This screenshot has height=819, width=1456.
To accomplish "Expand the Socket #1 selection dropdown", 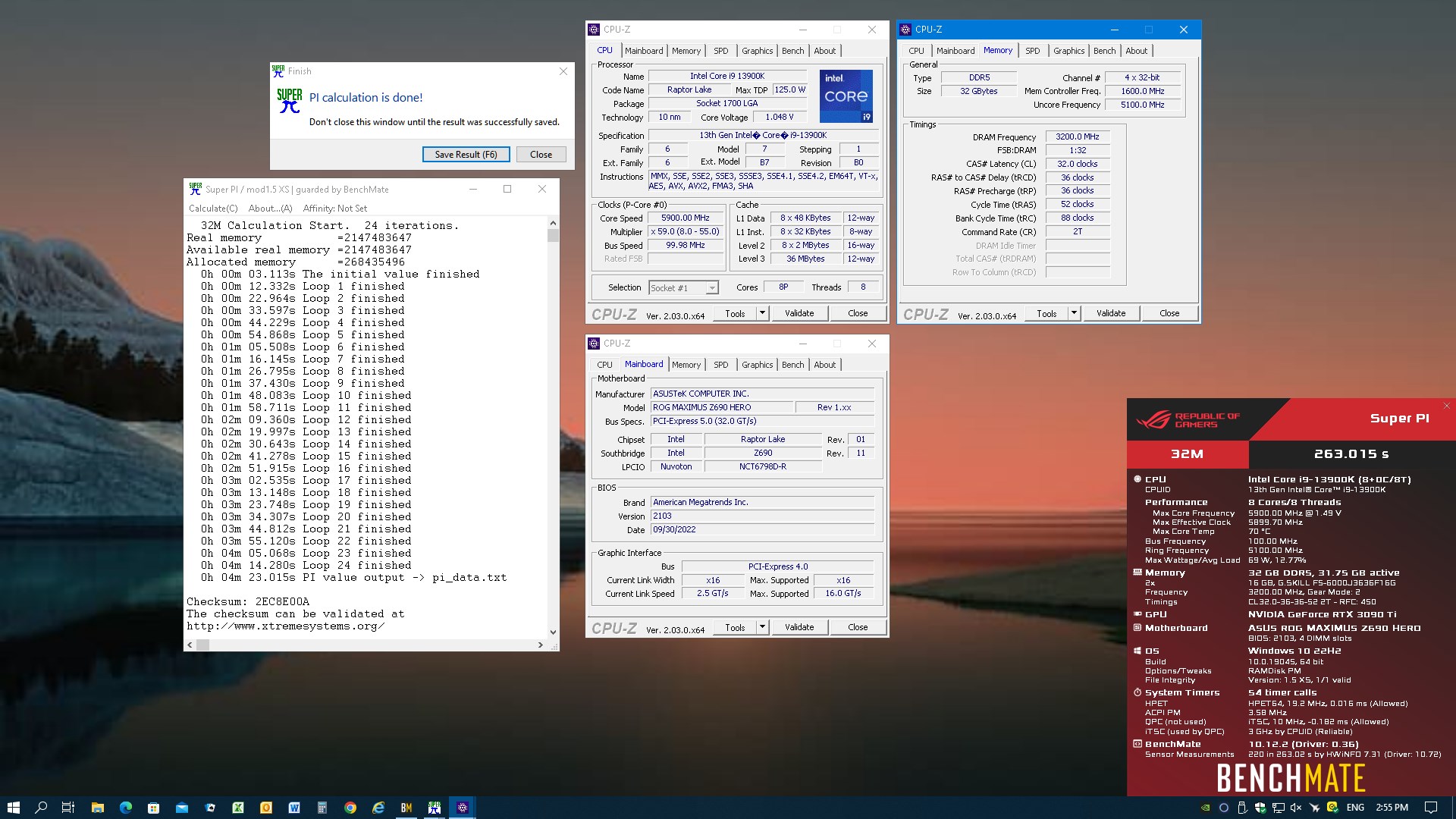I will (712, 288).
